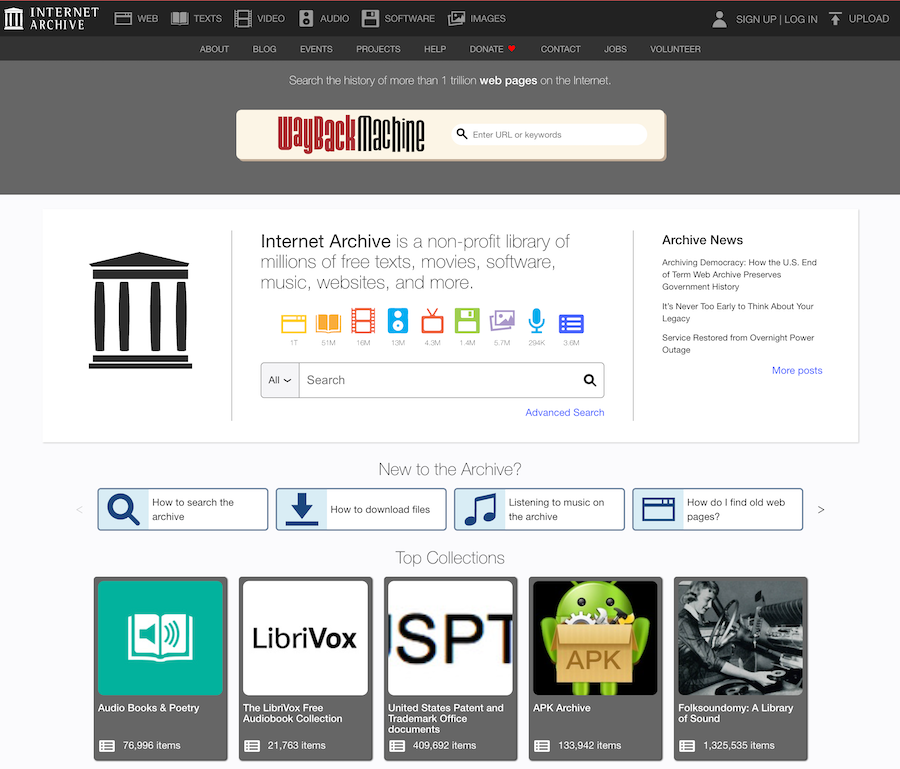Open How do I find old web pages card

tap(717, 509)
